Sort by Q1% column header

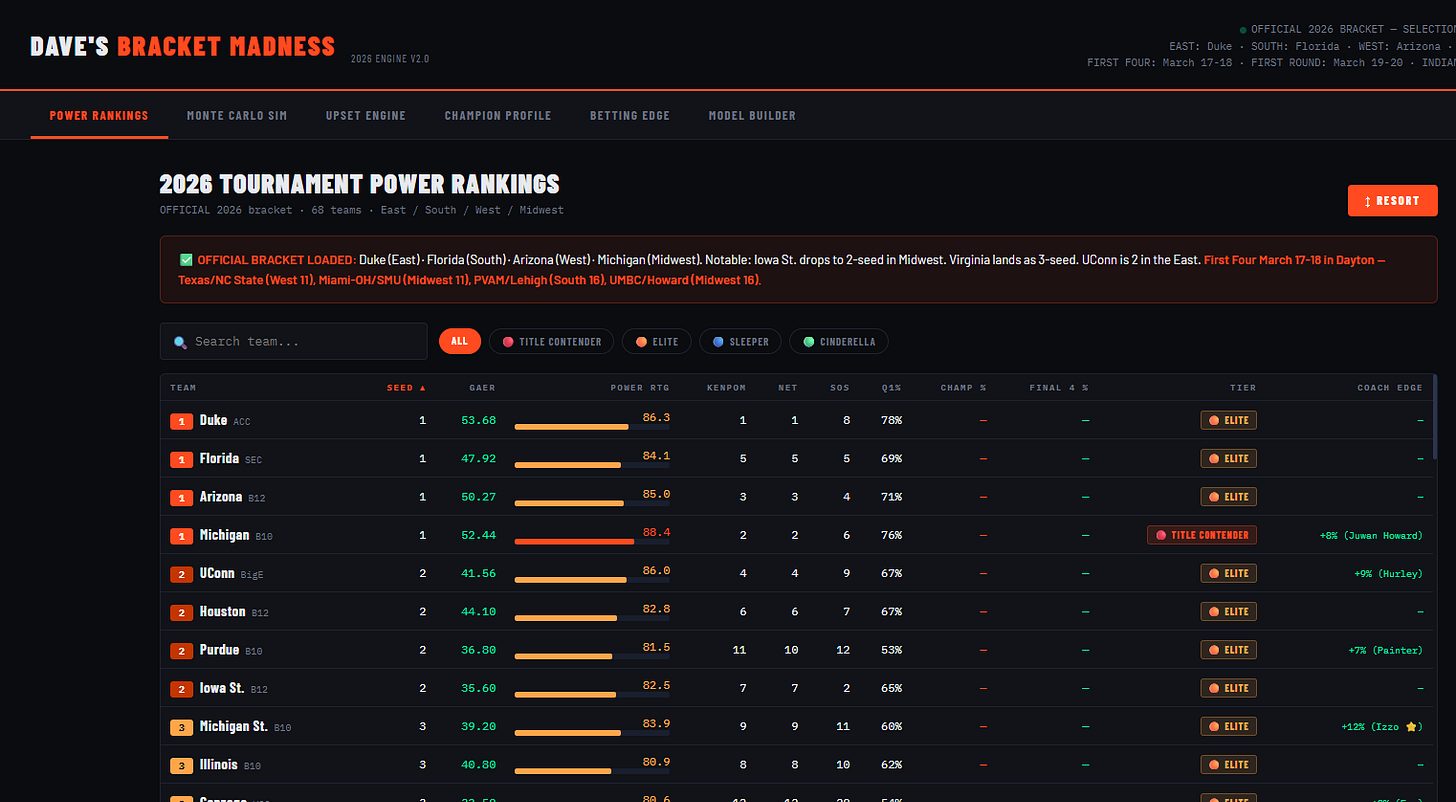(892, 388)
